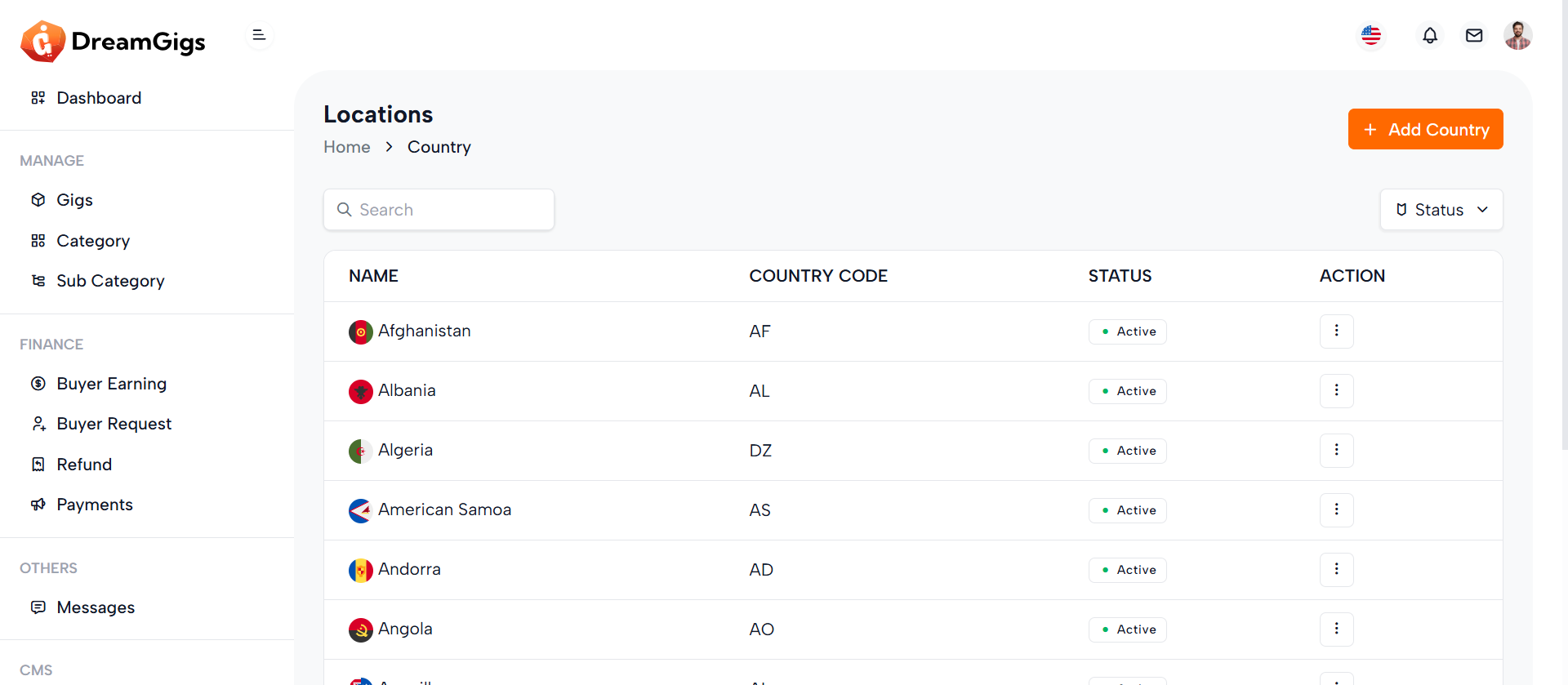Open three-dot menu for Algeria
The height and width of the screenshot is (685, 1568).
(x=1336, y=450)
